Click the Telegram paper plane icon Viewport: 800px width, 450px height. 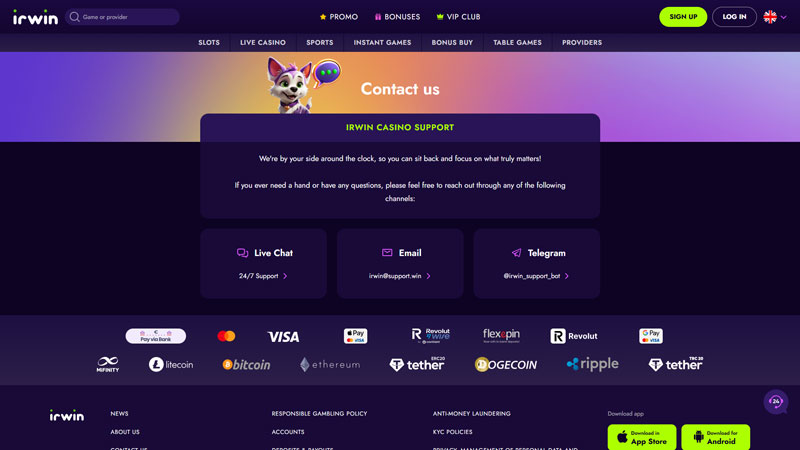point(516,253)
